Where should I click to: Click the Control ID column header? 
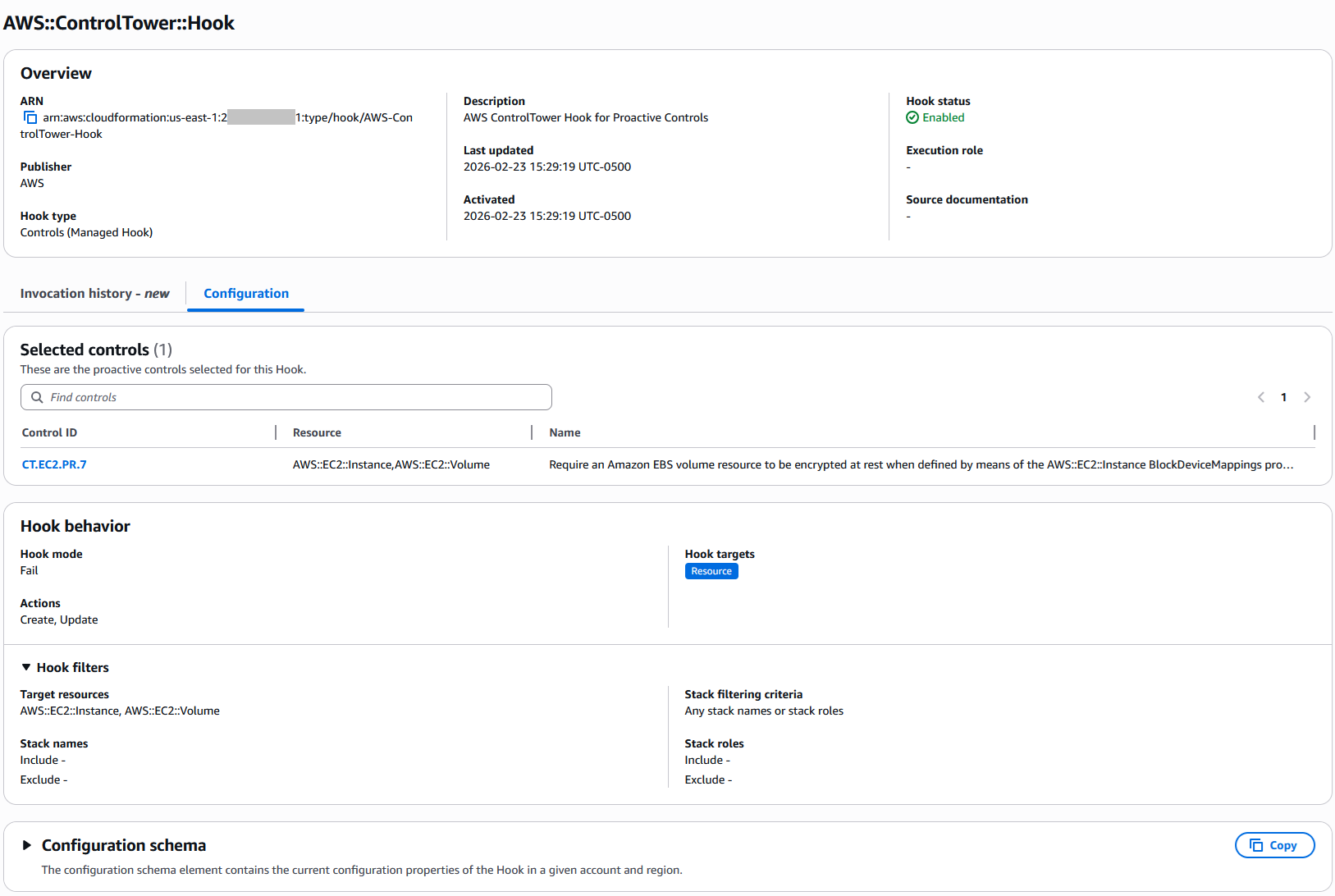coord(49,432)
